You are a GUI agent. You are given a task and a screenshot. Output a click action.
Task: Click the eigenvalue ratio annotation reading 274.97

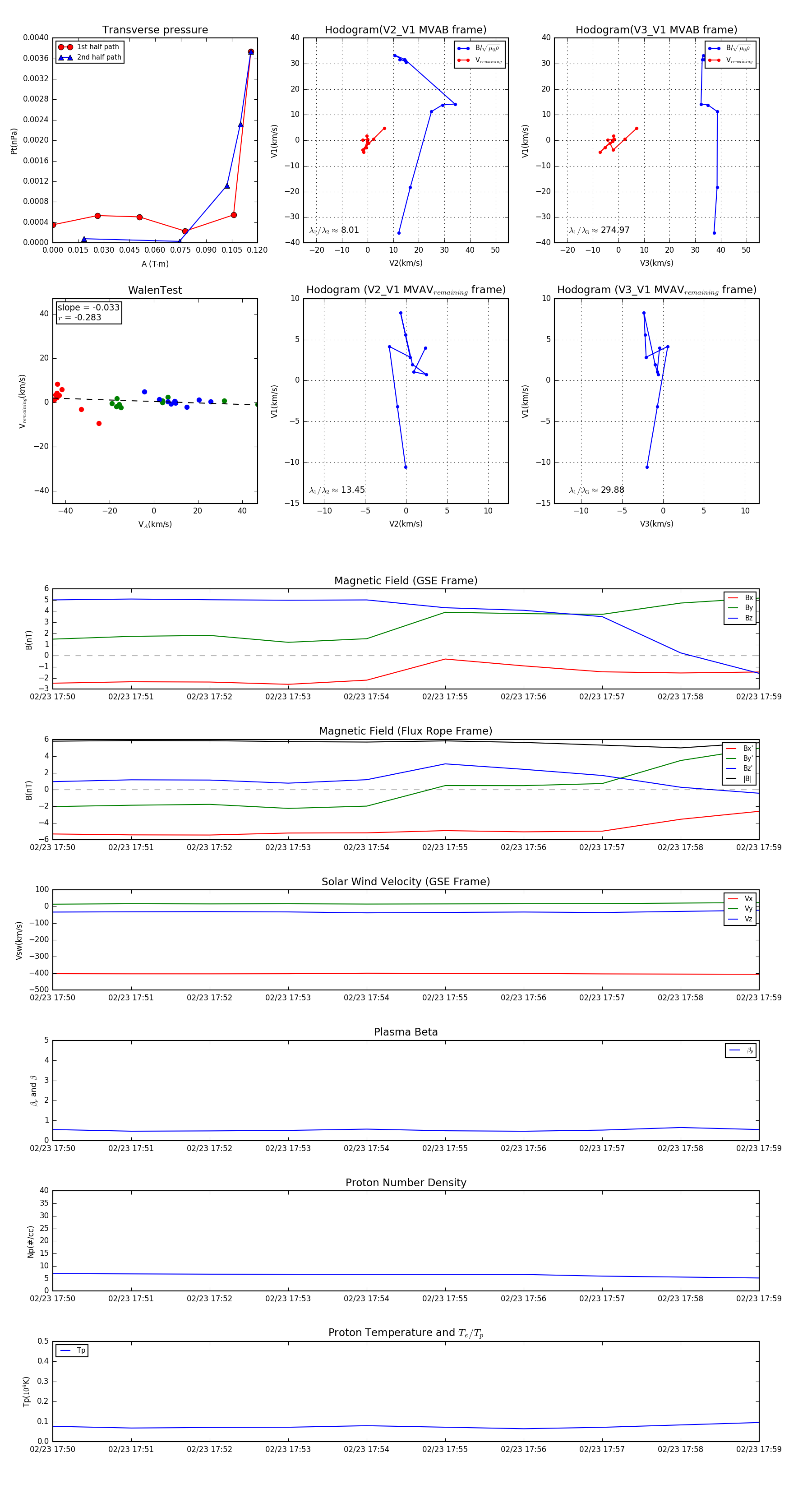tap(600, 230)
